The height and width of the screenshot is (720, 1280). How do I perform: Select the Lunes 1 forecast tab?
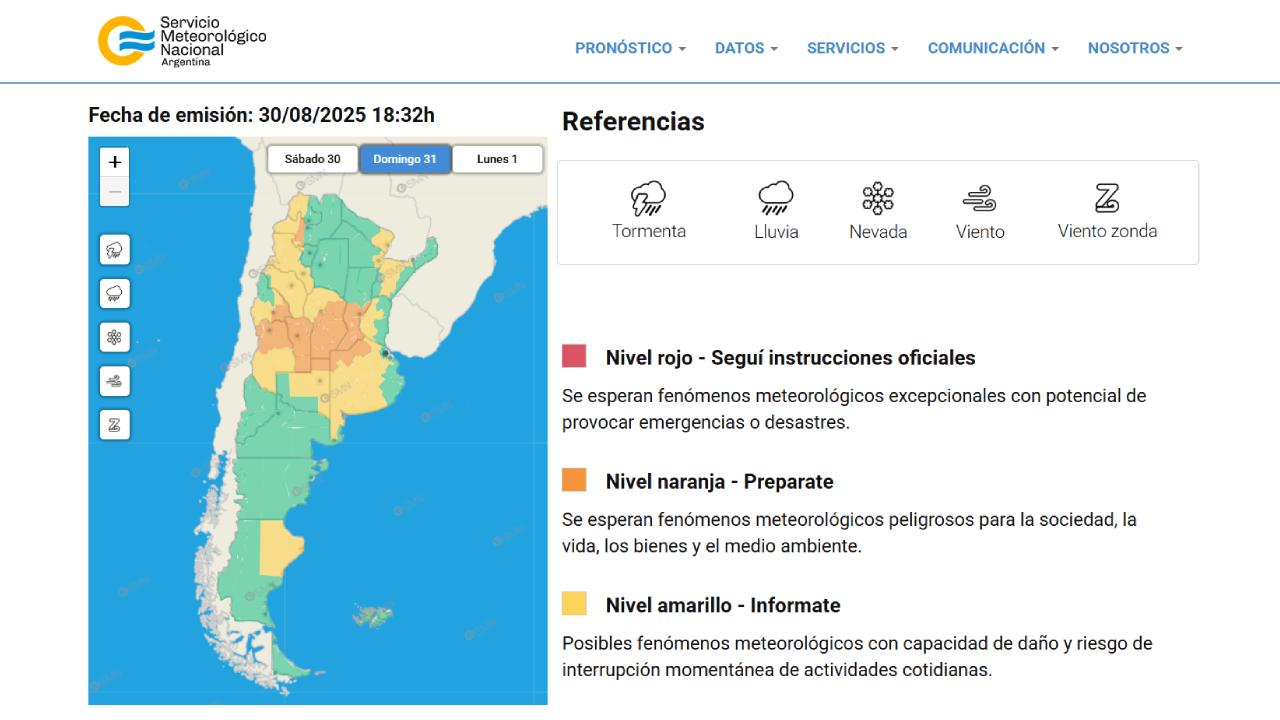click(x=497, y=159)
